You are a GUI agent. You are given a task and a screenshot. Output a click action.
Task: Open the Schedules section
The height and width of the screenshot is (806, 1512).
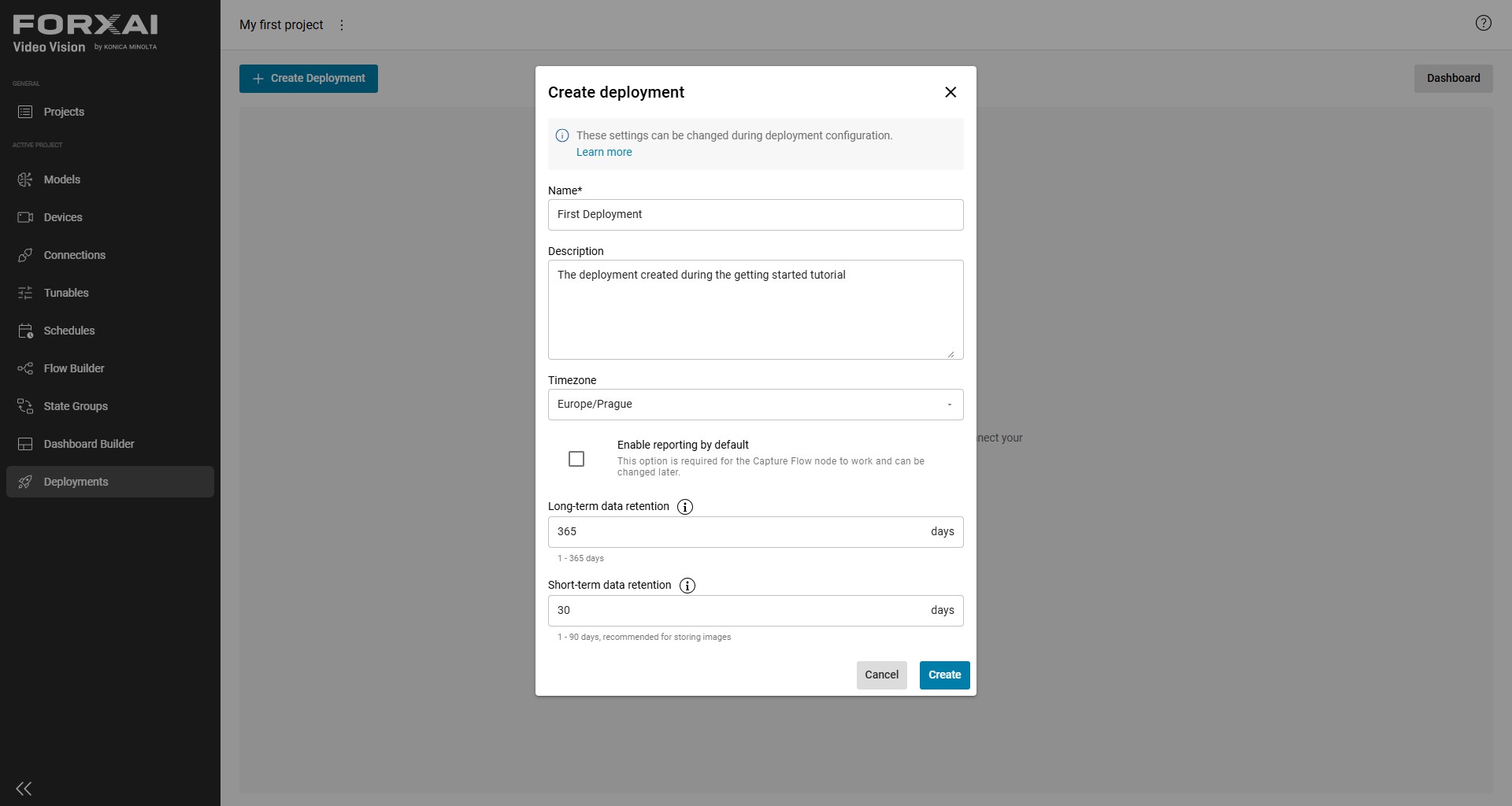[x=110, y=331]
